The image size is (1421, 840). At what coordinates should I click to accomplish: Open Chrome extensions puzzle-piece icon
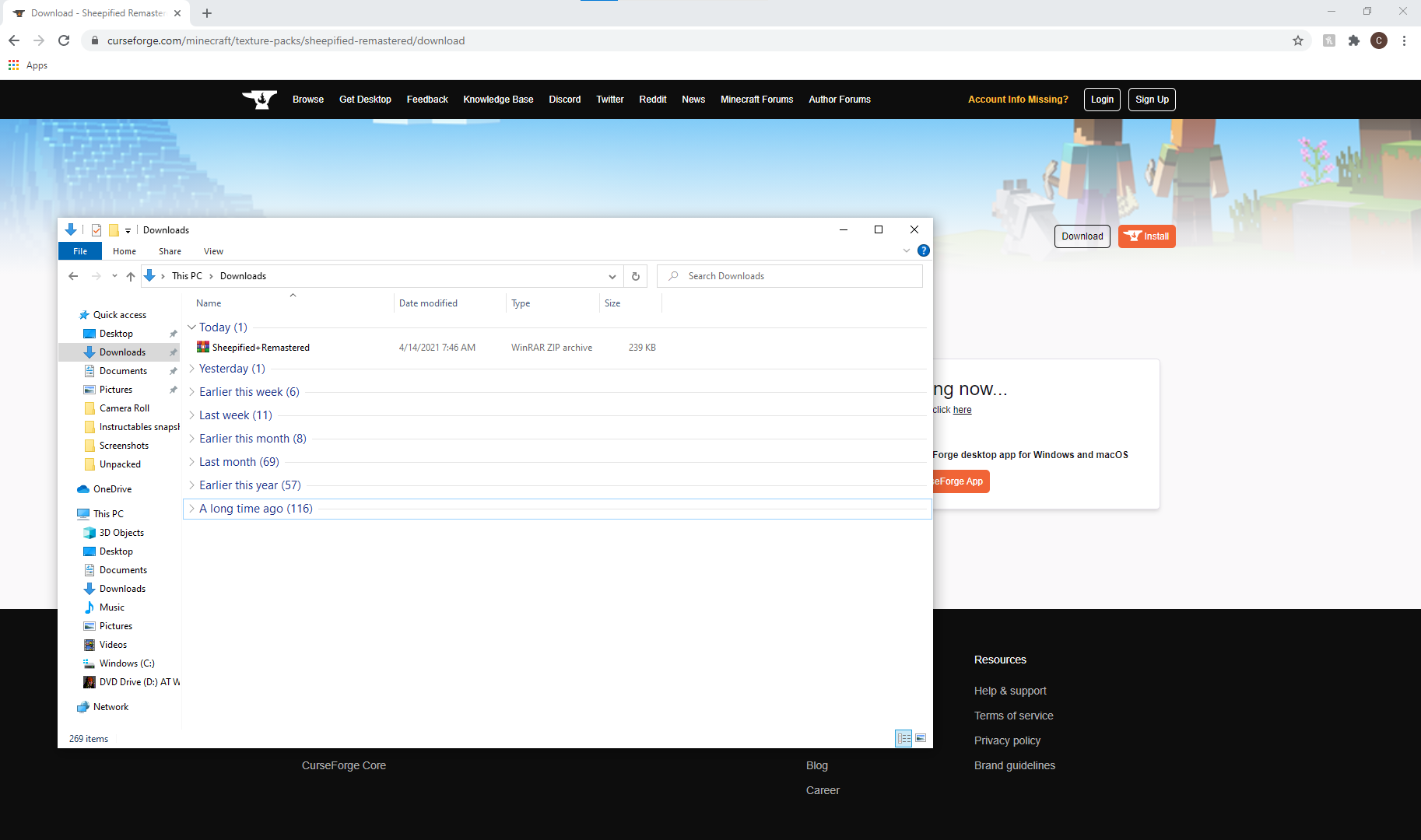pyautogui.click(x=1353, y=40)
